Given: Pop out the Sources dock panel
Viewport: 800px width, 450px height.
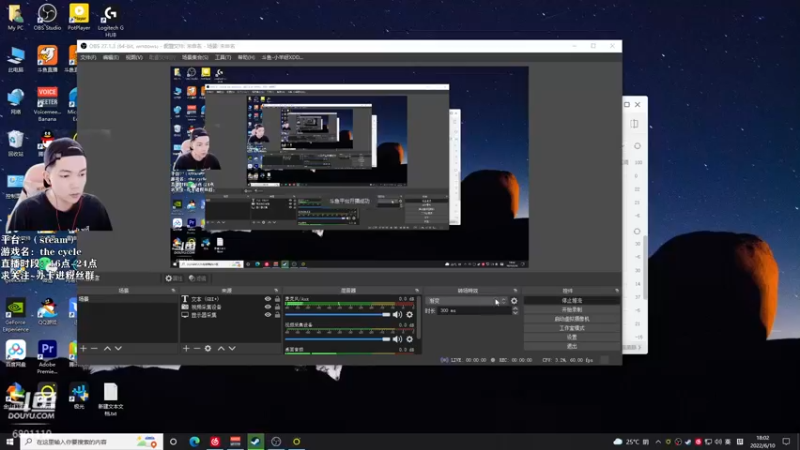Looking at the screenshot, I should pyautogui.click(x=276, y=291).
